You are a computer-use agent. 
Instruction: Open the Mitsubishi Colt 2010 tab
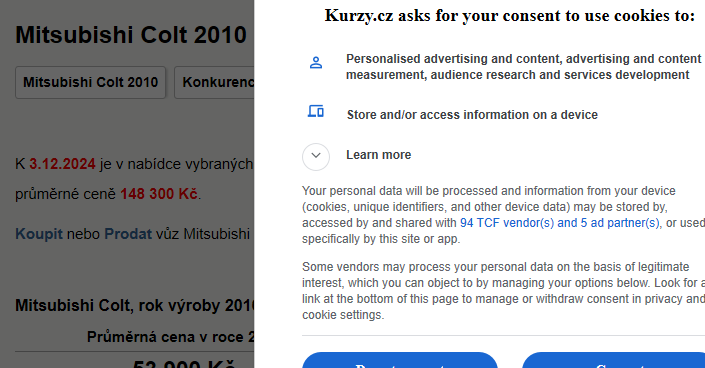click(x=90, y=82)
